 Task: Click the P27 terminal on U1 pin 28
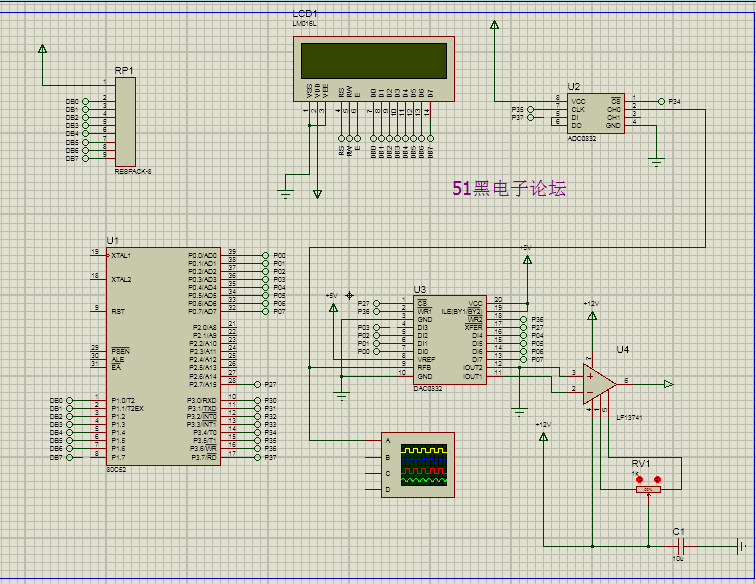point(257,384)
